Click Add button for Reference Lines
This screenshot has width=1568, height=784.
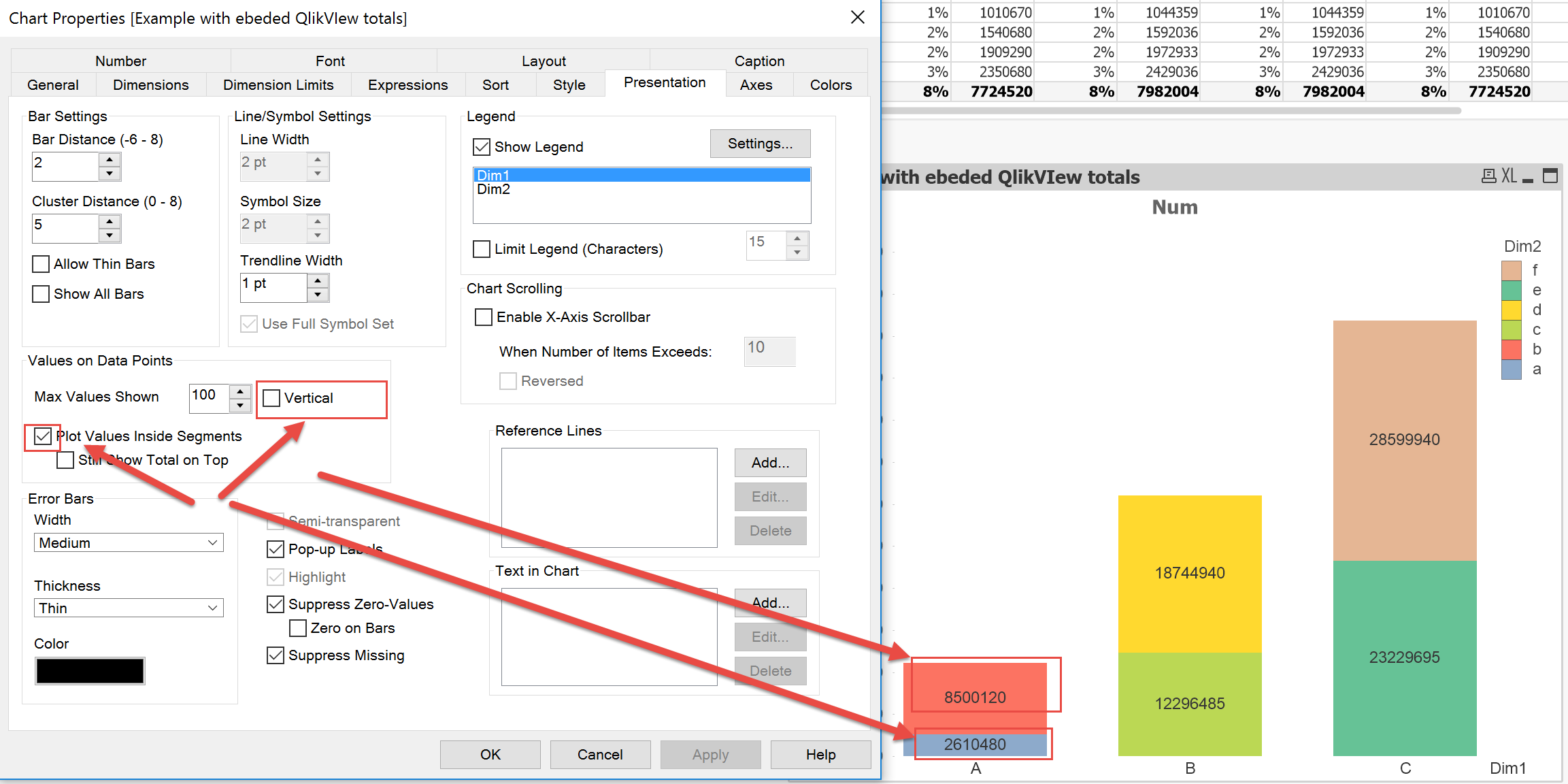pyautogui.click(x=770, y=463)
